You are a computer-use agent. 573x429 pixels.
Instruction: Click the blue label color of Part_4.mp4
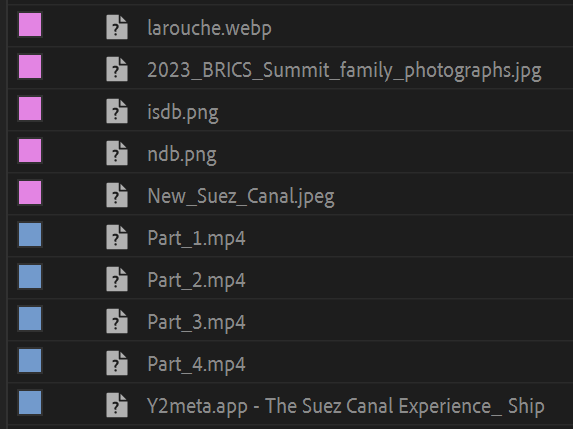(30, 361)
